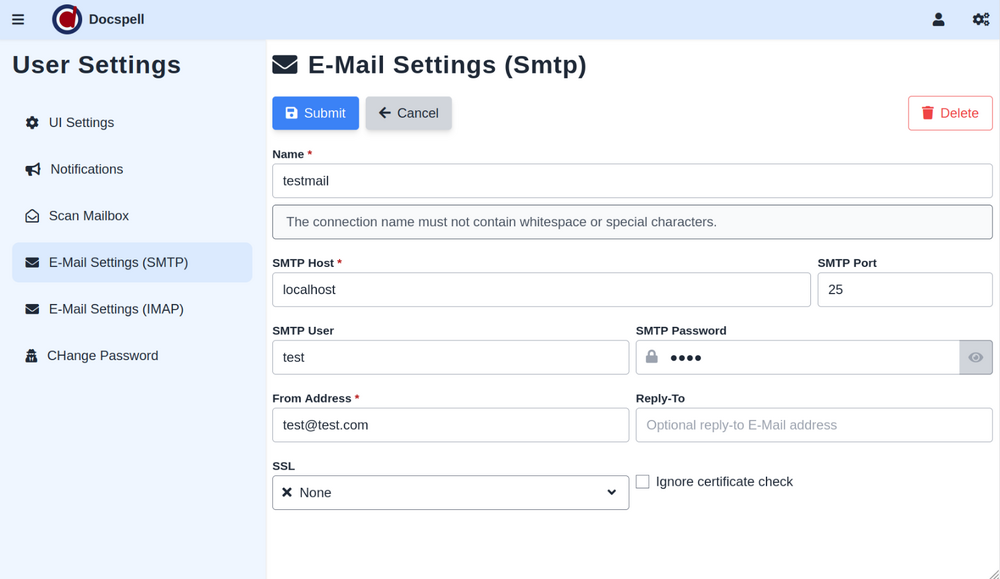The width and height of the screenshot is (1000, 579).
Task: Click the envelope icon beside the page title
Action: (285, 65)
